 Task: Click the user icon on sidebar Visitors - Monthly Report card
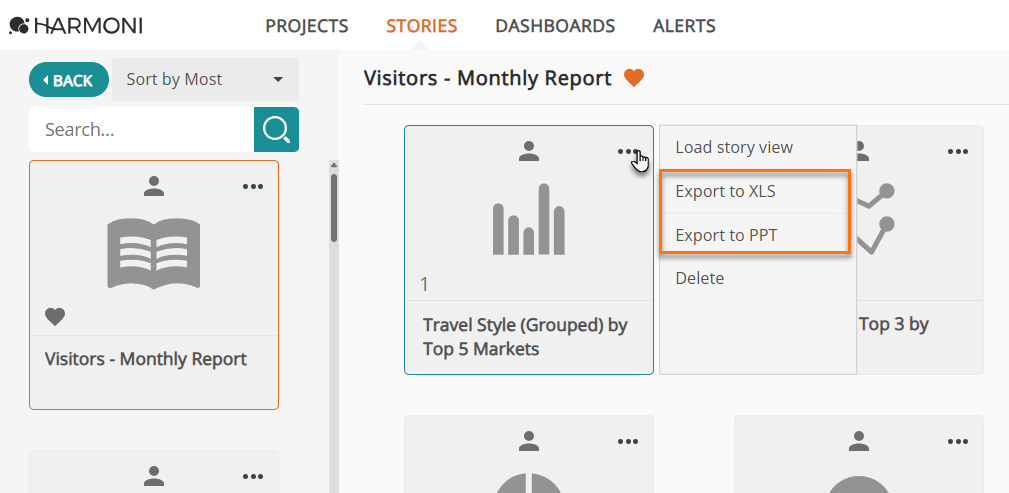pyautogui.click(x=154, y=186)
